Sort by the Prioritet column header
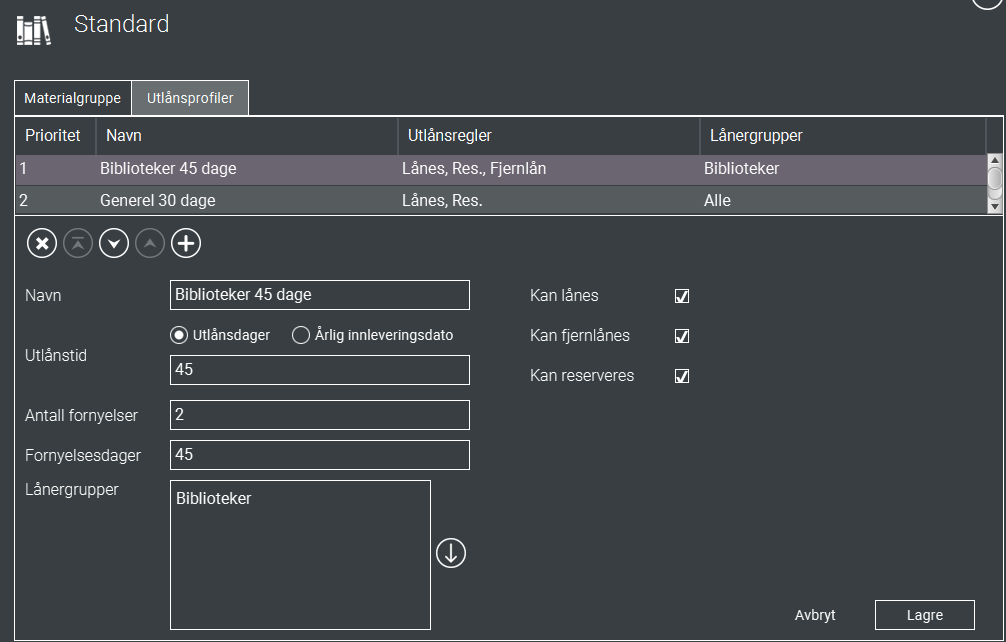Viewport: 1006px width, 642px height. [55, 136]
